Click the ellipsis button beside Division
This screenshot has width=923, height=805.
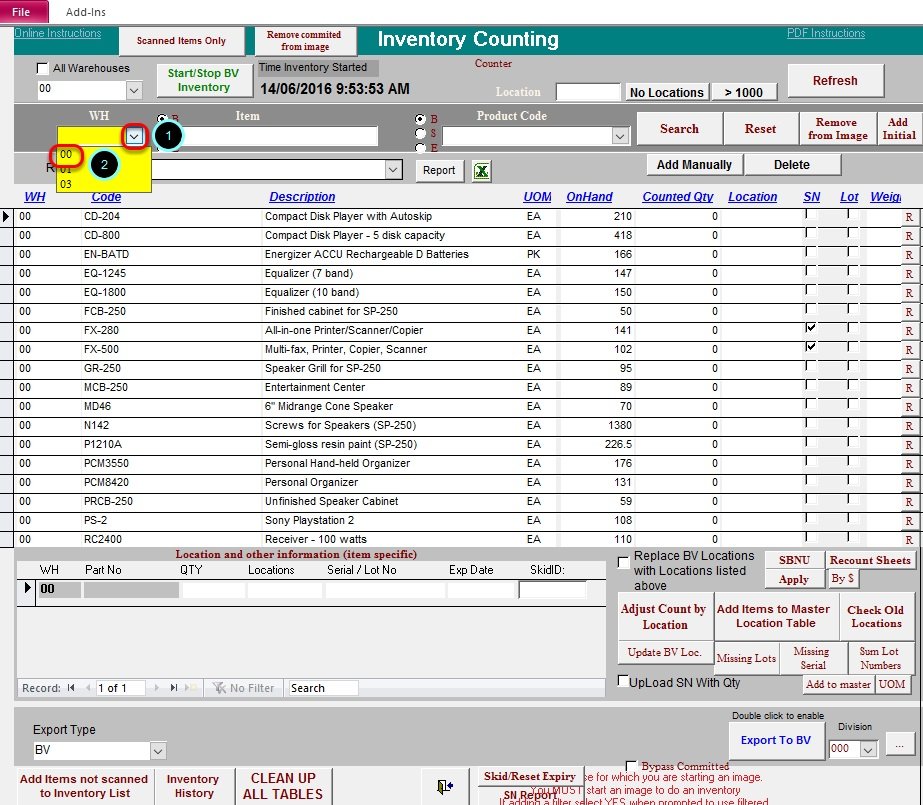tap(899, 745)
